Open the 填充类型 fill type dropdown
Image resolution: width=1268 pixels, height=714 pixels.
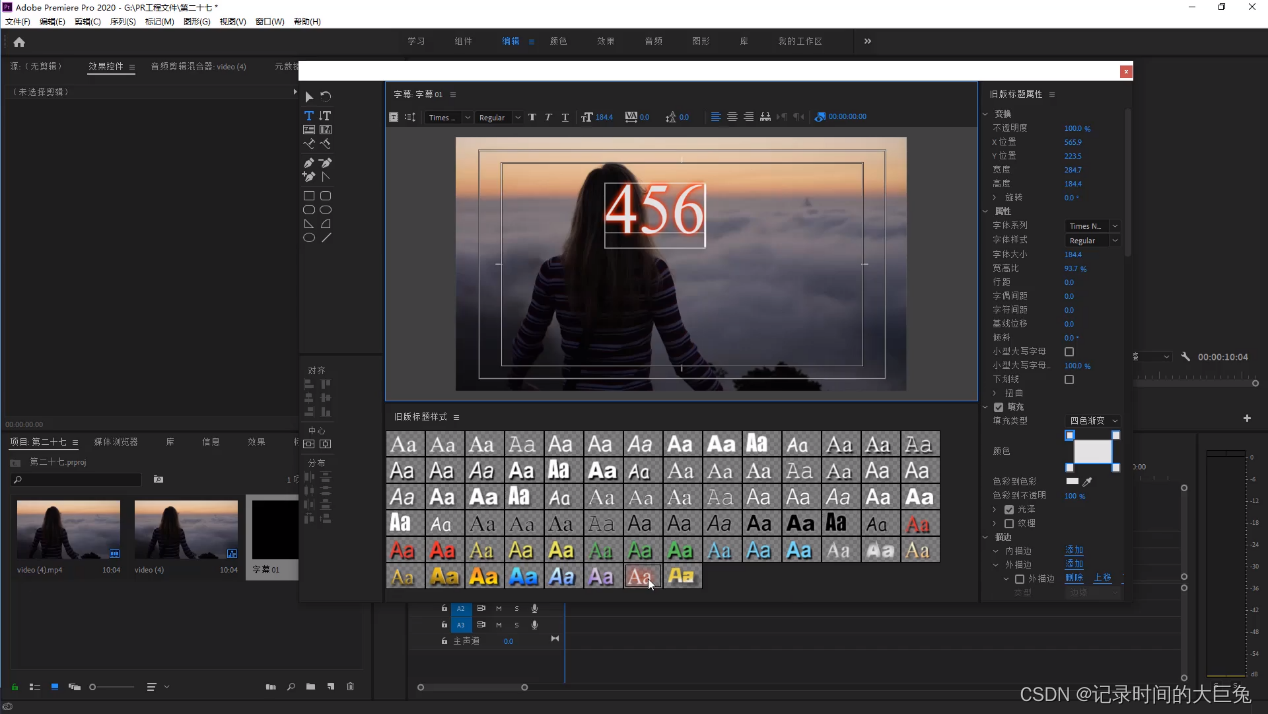(x=1093, y=421)
